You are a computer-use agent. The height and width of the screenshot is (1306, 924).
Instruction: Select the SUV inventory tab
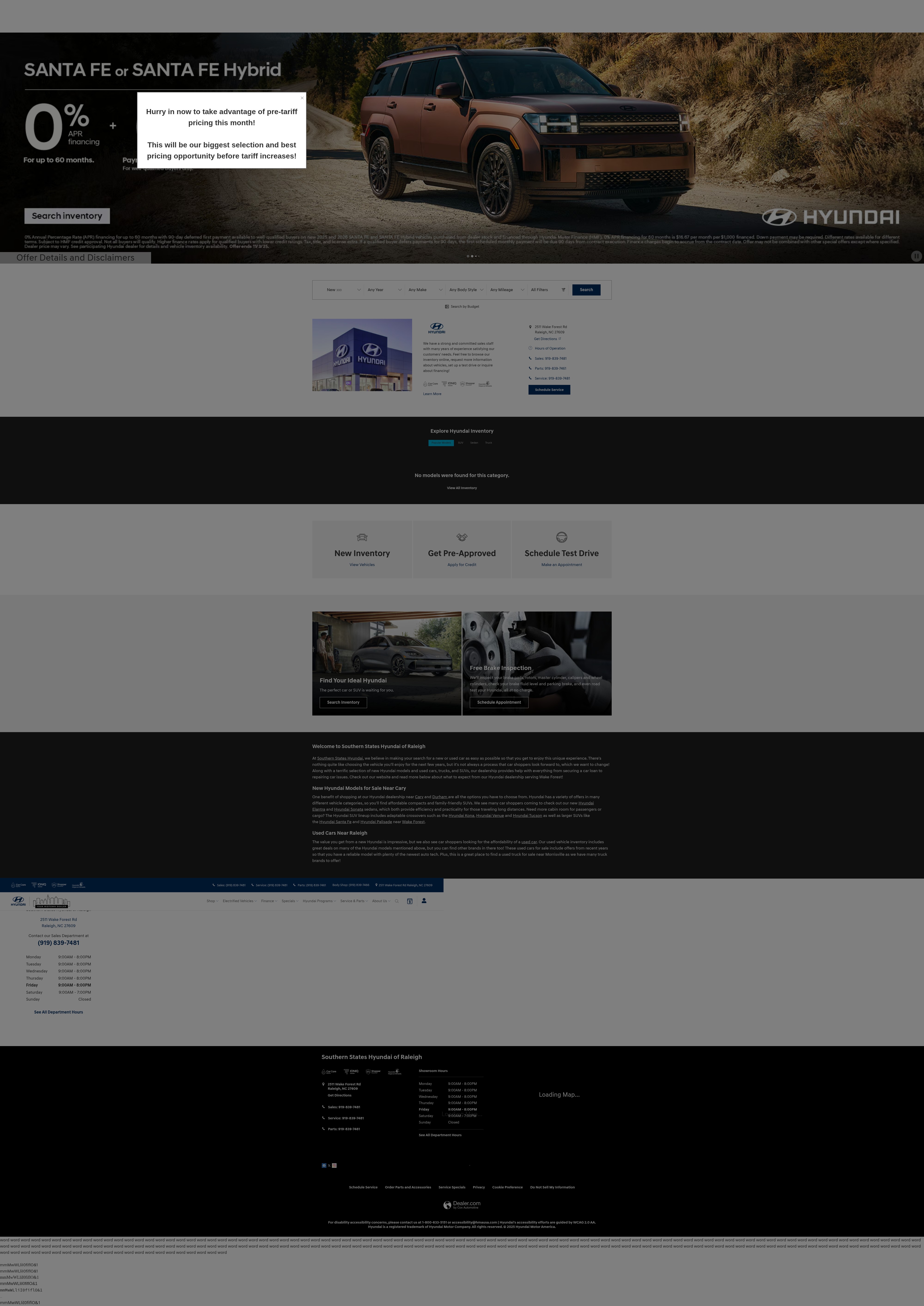pyautogui.click(x=460, y=443)
